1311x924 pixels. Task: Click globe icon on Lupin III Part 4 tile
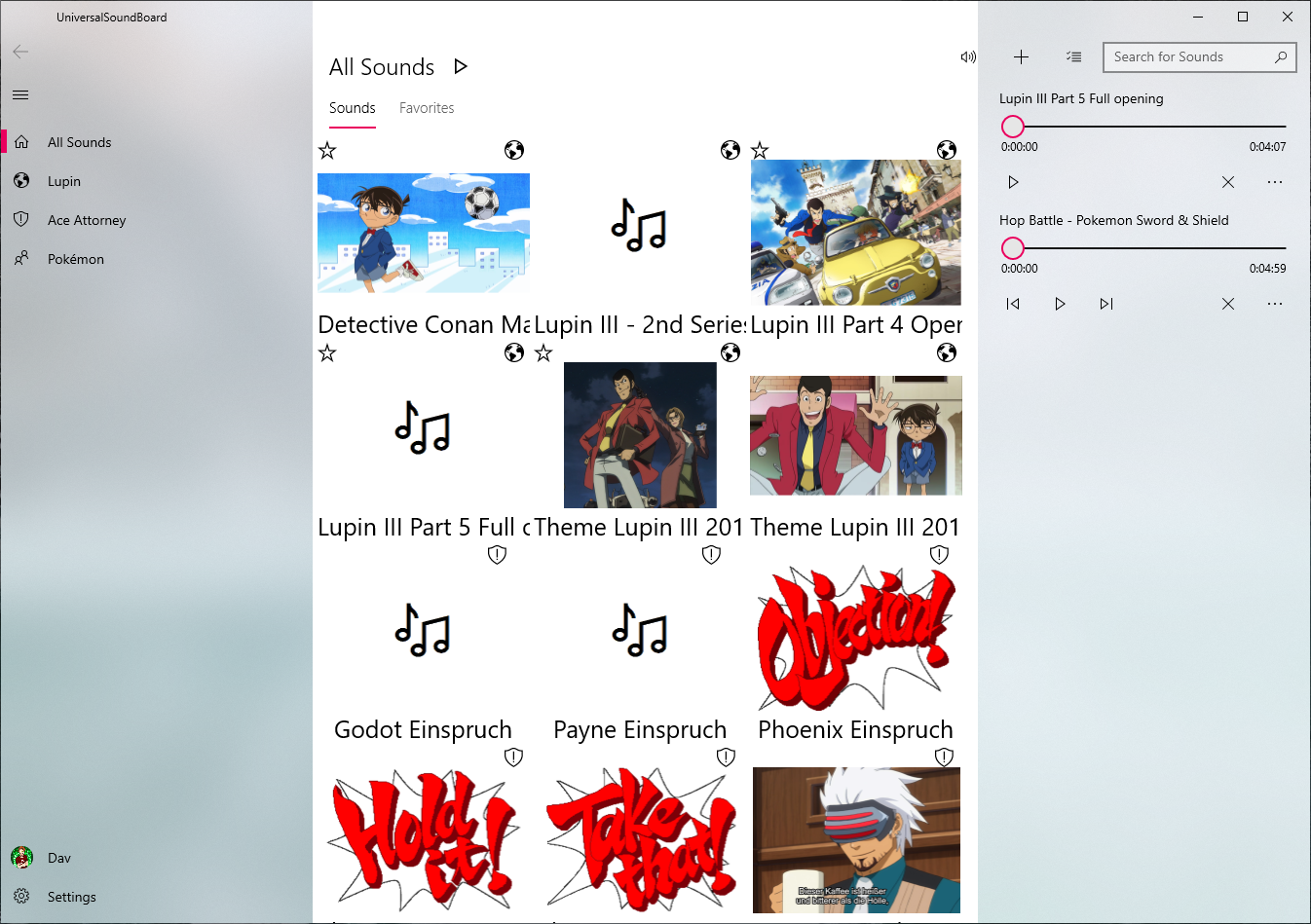click(x=947, y=150)
